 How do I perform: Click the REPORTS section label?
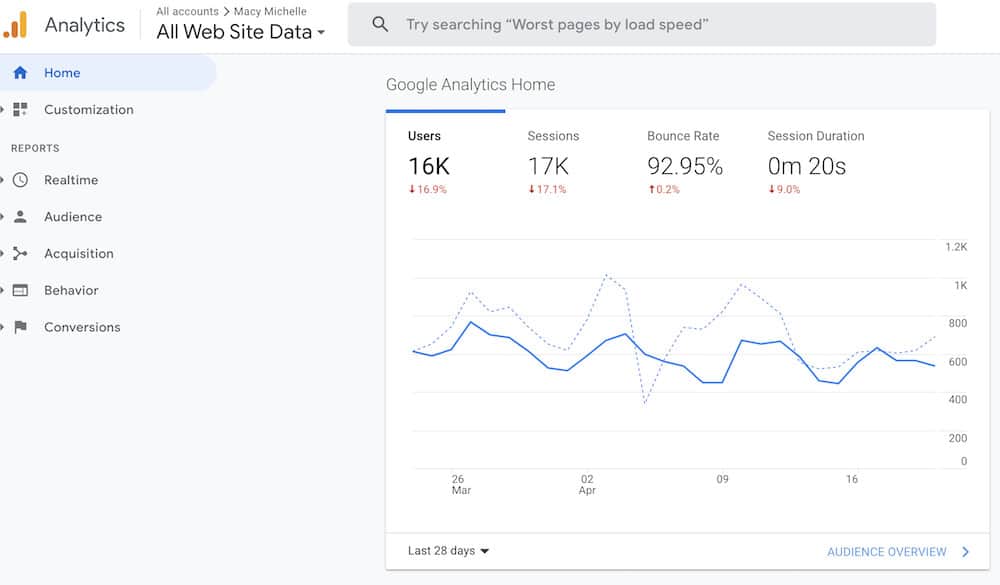coord(35,148)
